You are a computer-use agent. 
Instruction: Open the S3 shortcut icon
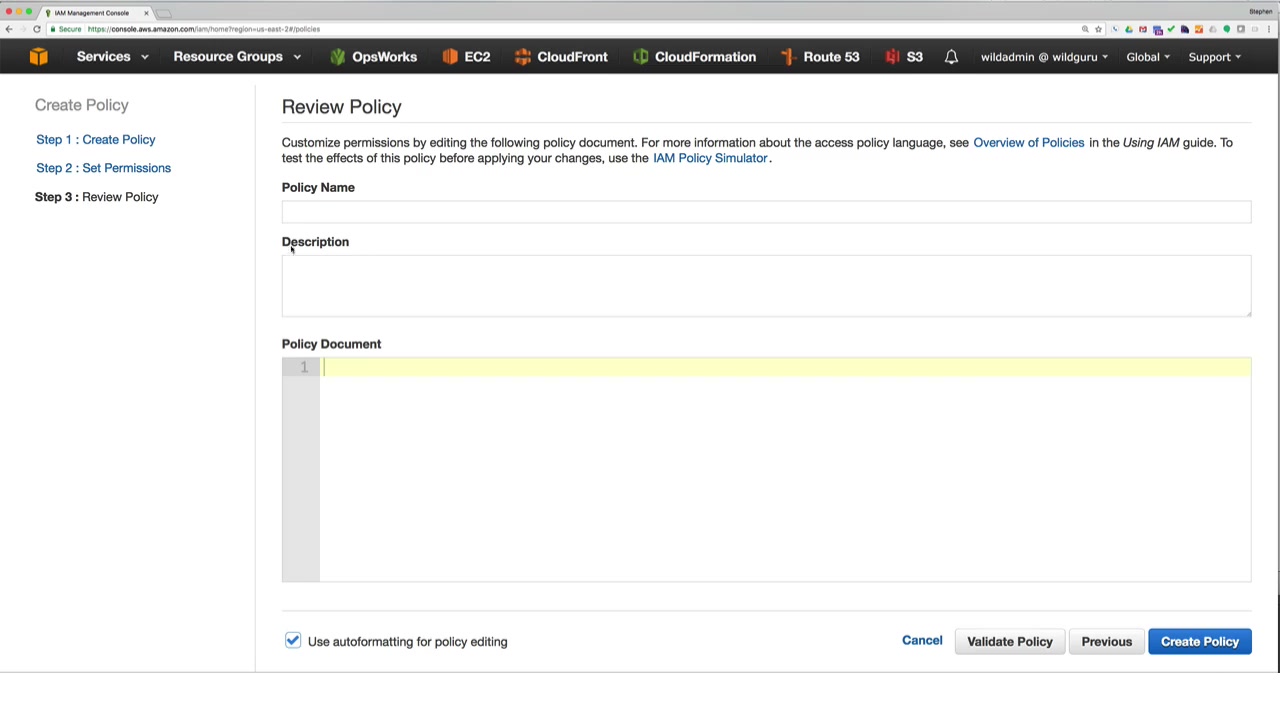tap(892, 57)
